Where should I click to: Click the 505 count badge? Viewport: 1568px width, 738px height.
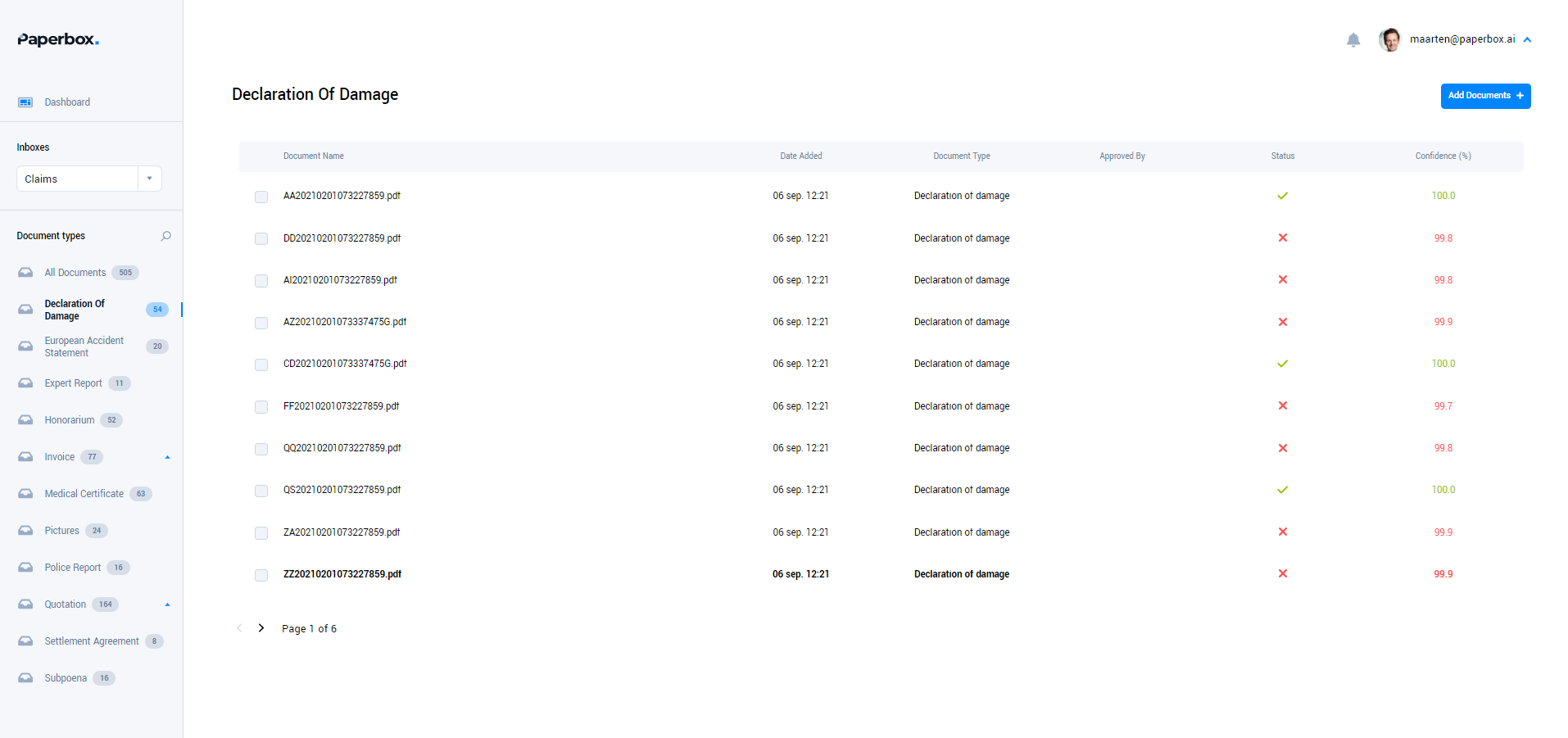pyautogui.click(x=125, y=273)
